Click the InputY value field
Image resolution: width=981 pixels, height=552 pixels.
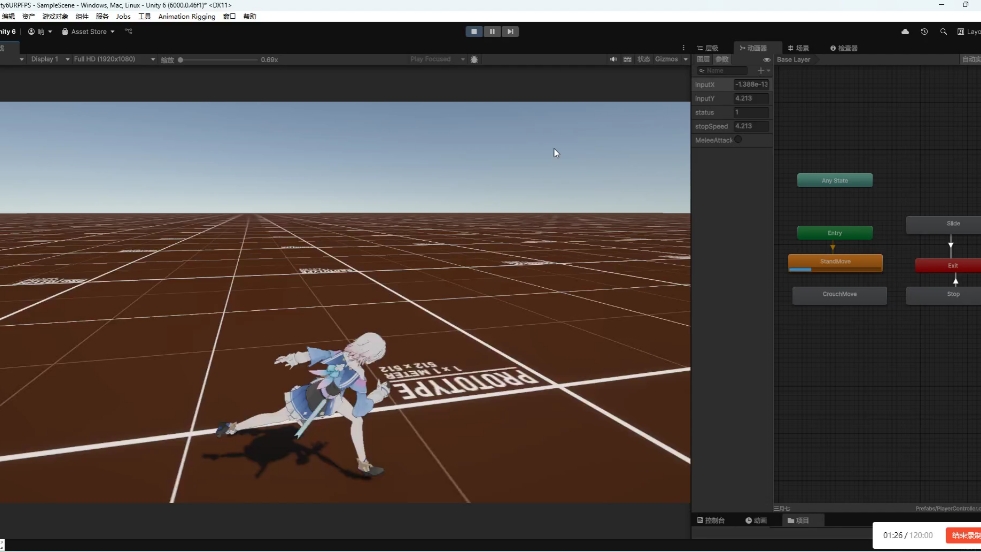(x=751, y=98)
